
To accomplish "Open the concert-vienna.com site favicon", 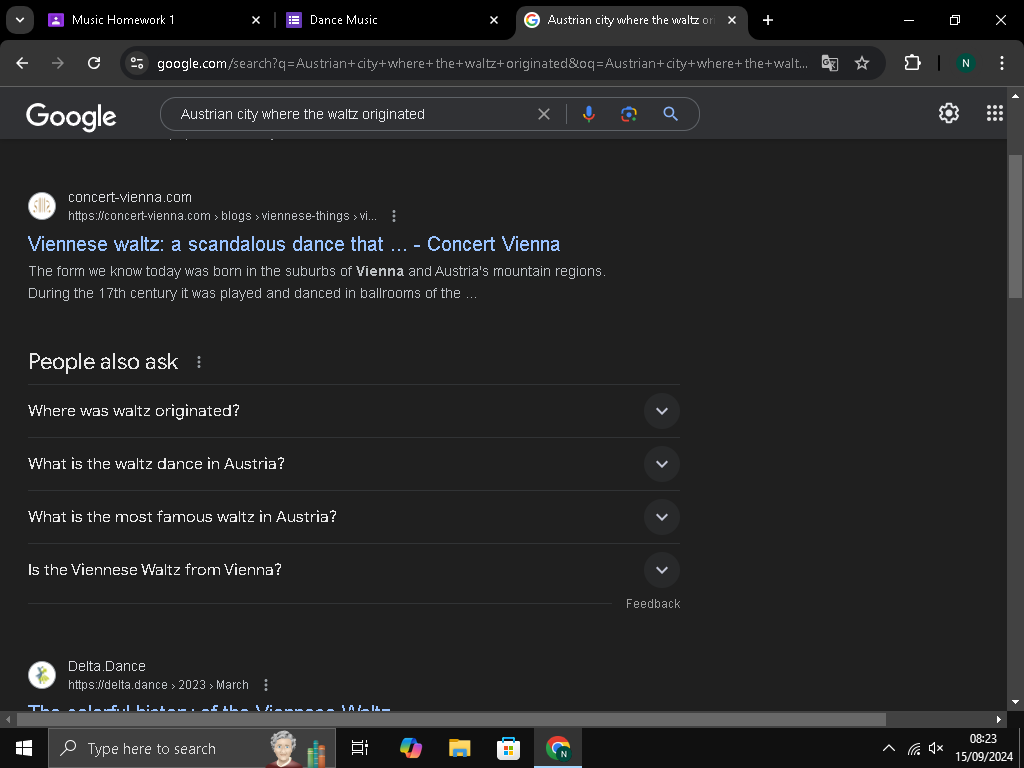I will tap(42, 206).
